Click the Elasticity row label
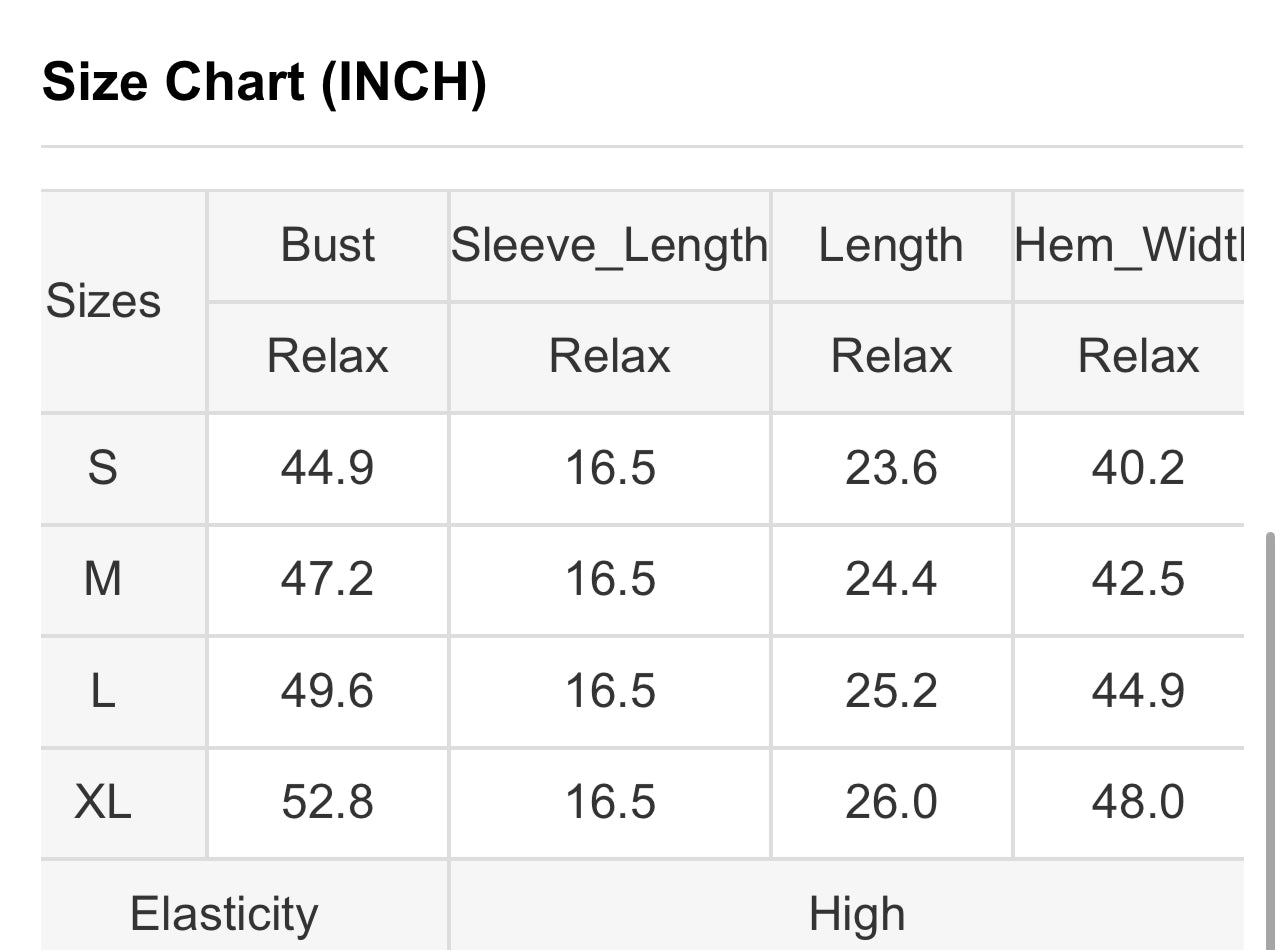 coord(224,914)
